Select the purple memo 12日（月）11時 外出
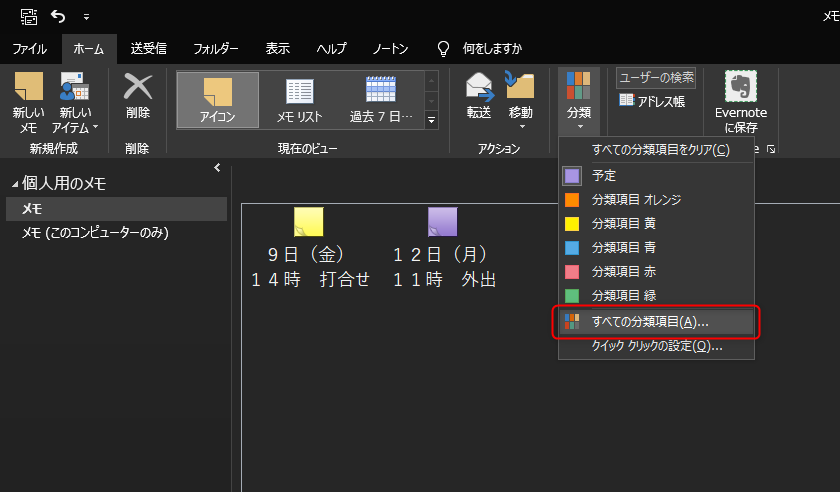This screenshot has width=840, height=492. [x=444, y=248]
